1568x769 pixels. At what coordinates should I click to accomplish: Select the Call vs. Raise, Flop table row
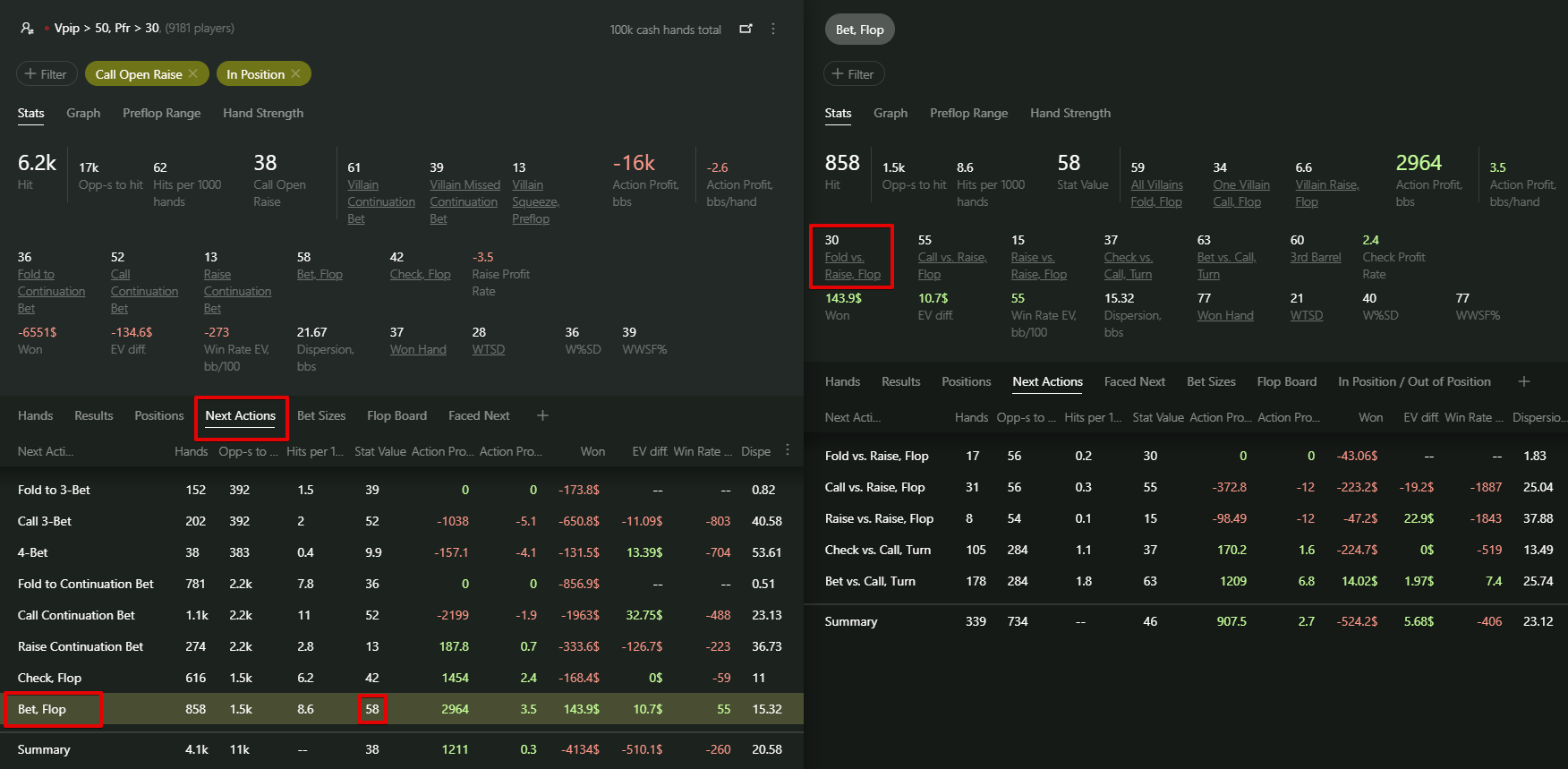point(1187,487)
